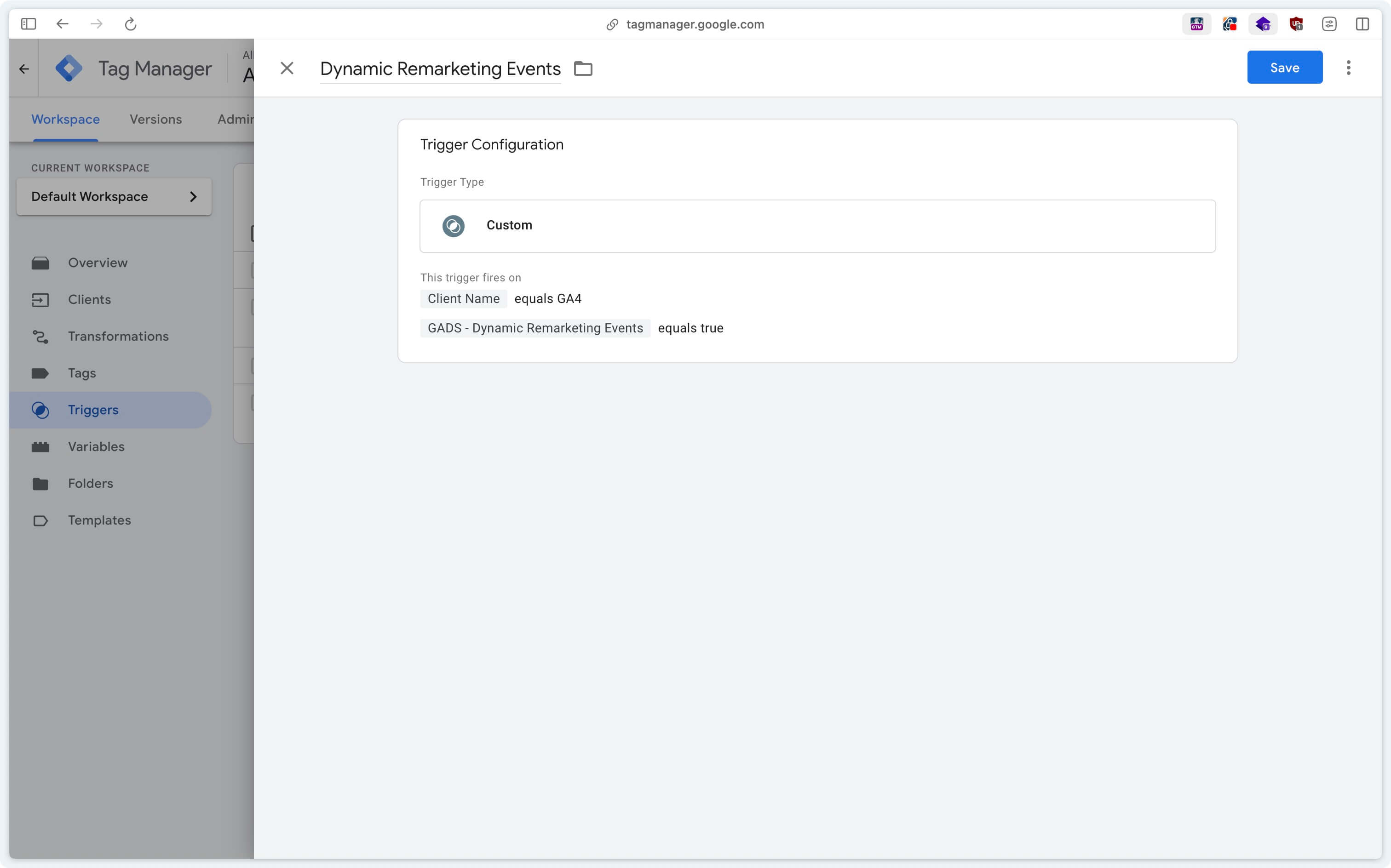Viewport: 1391px width, 868px height.
Task: Open the Overview section
Action: [x=98, y=262]
